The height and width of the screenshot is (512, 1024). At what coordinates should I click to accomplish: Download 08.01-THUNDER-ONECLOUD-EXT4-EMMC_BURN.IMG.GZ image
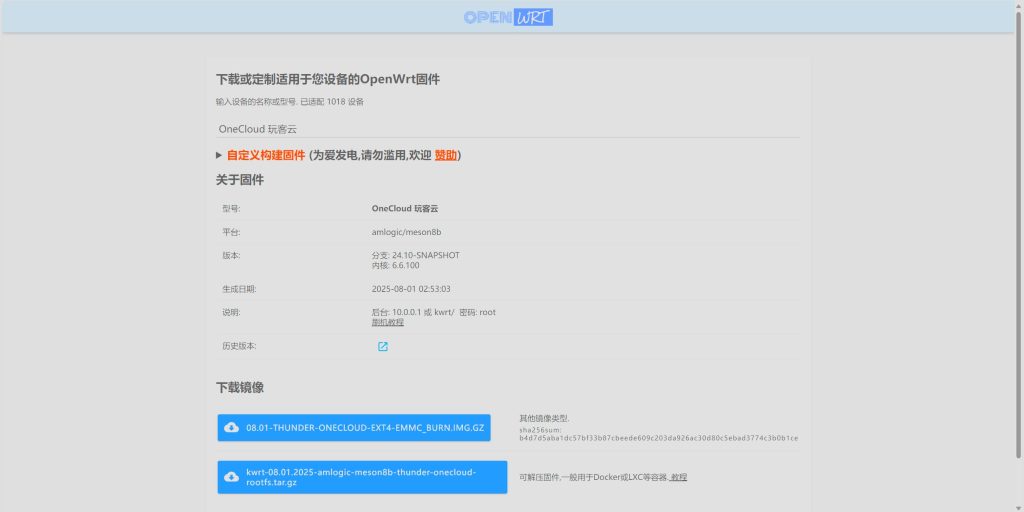[x=354, y=428]
